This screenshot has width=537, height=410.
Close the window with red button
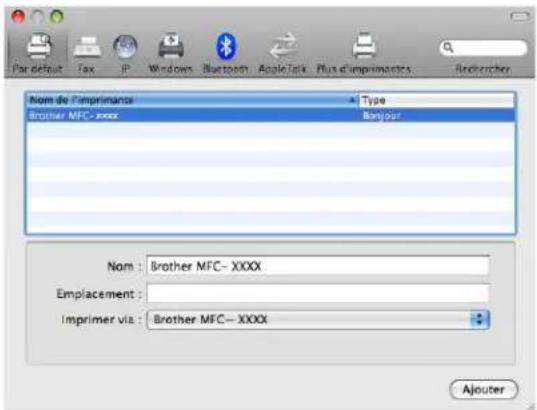[18, 16]
